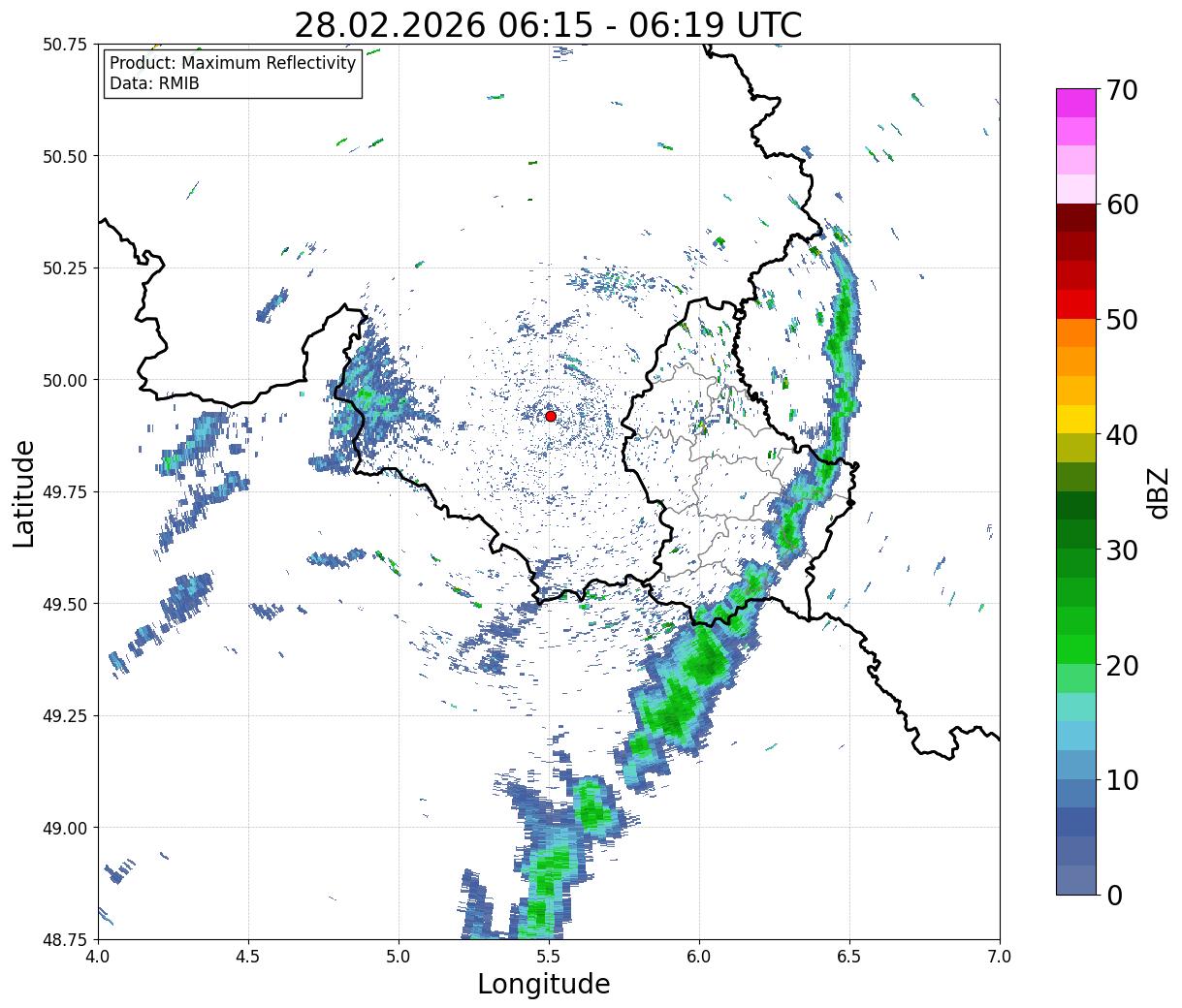Viewport: 1182px width, 1008px height.
Task: Click the 20 tick label on the colorbar
Action: 1122,666
